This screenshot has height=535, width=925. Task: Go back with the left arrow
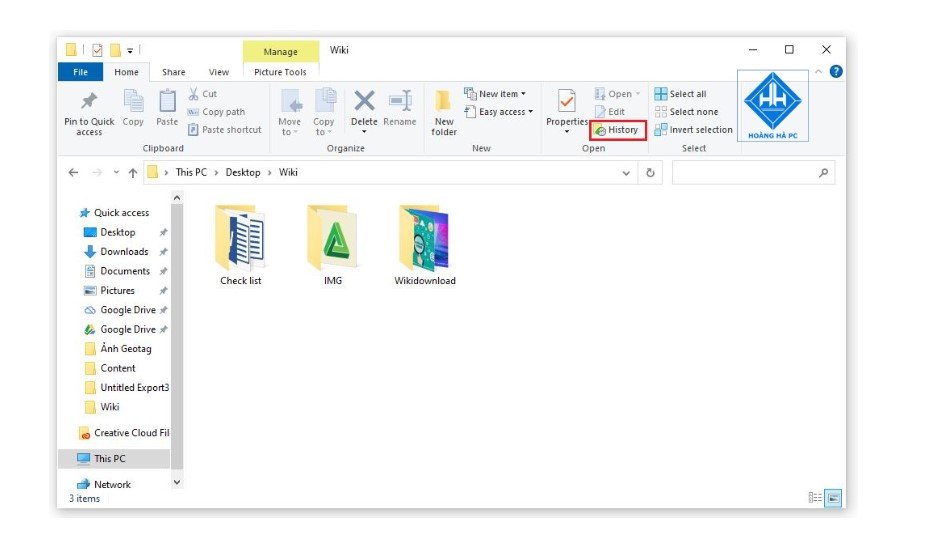pos(73,172)
